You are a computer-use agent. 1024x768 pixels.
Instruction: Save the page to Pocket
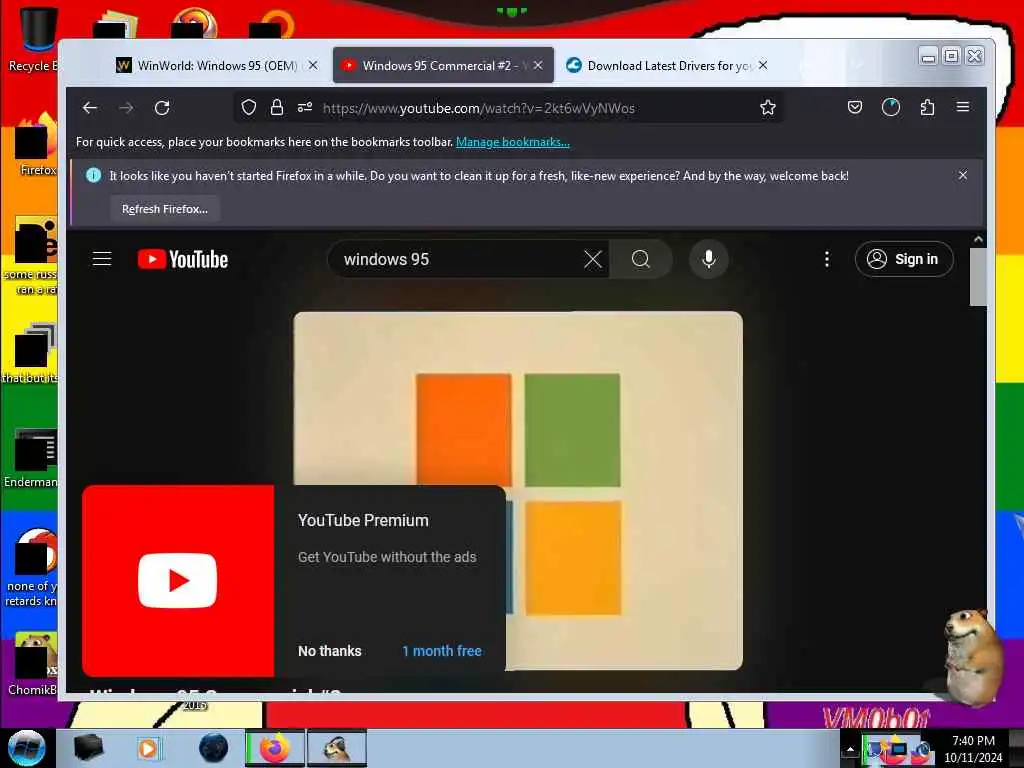coord(855,108)
